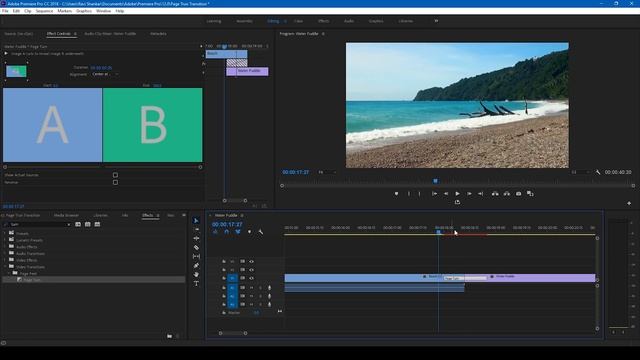Click the transition Duration timecode value
Screen dimensions: 640x360
101,68
